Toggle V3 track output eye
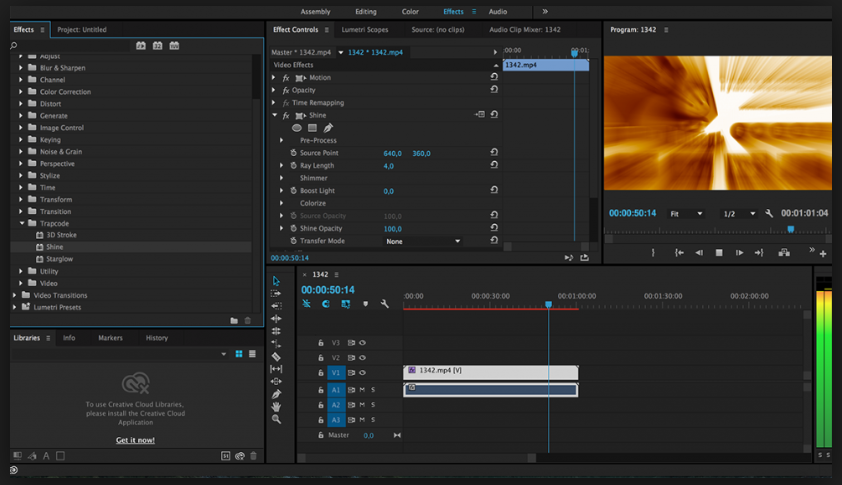This screenshot has height=485, width=842. 362,342
